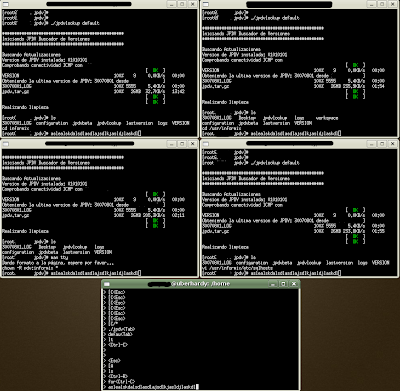The width and height of the screenshot is (400, 391).
Task: Maximize the uberhardy: /home terminal
Action: pyautogui.click(x=283, y=284)
